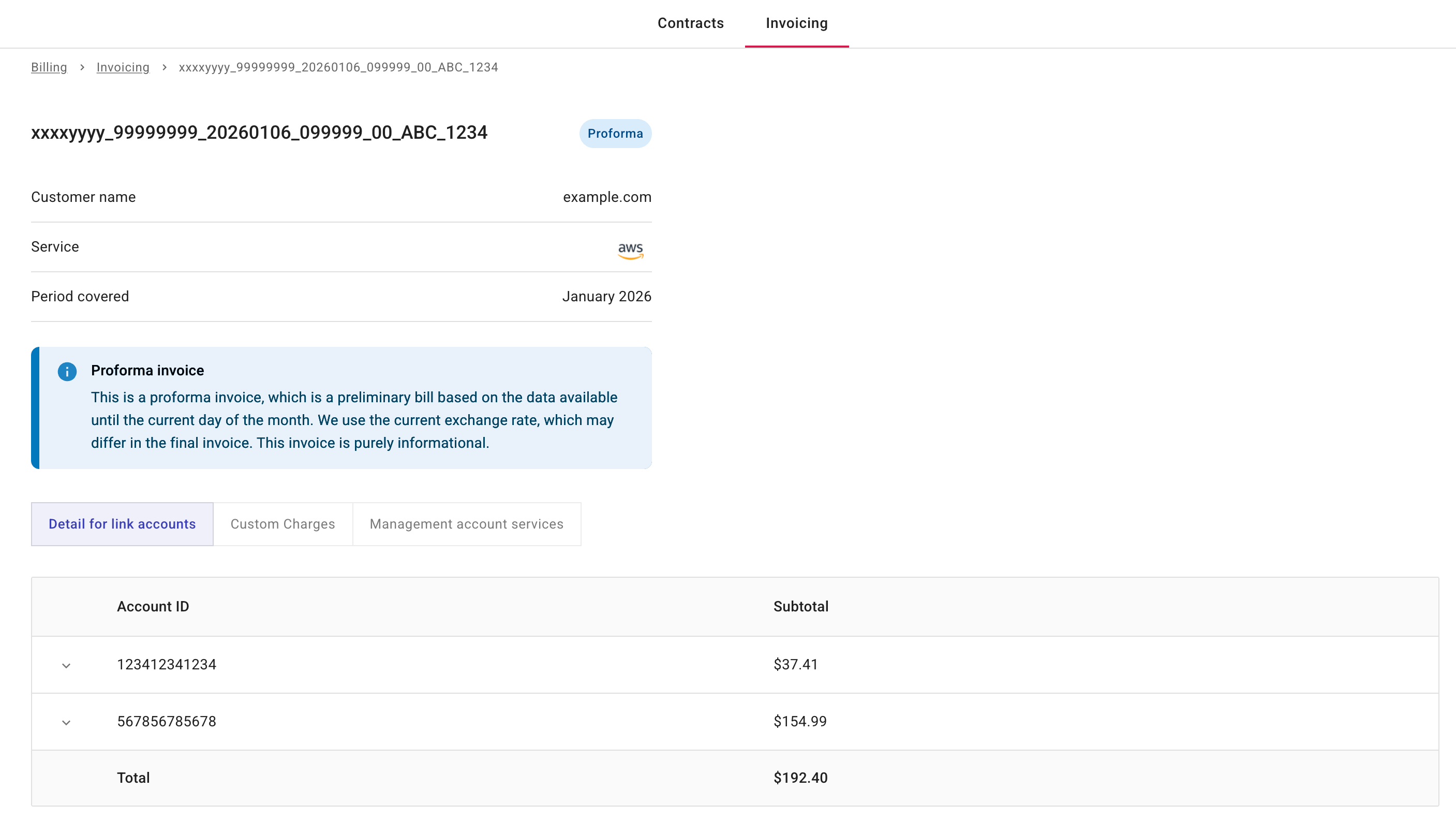Click the Proforma status badge

click(615, 134)
